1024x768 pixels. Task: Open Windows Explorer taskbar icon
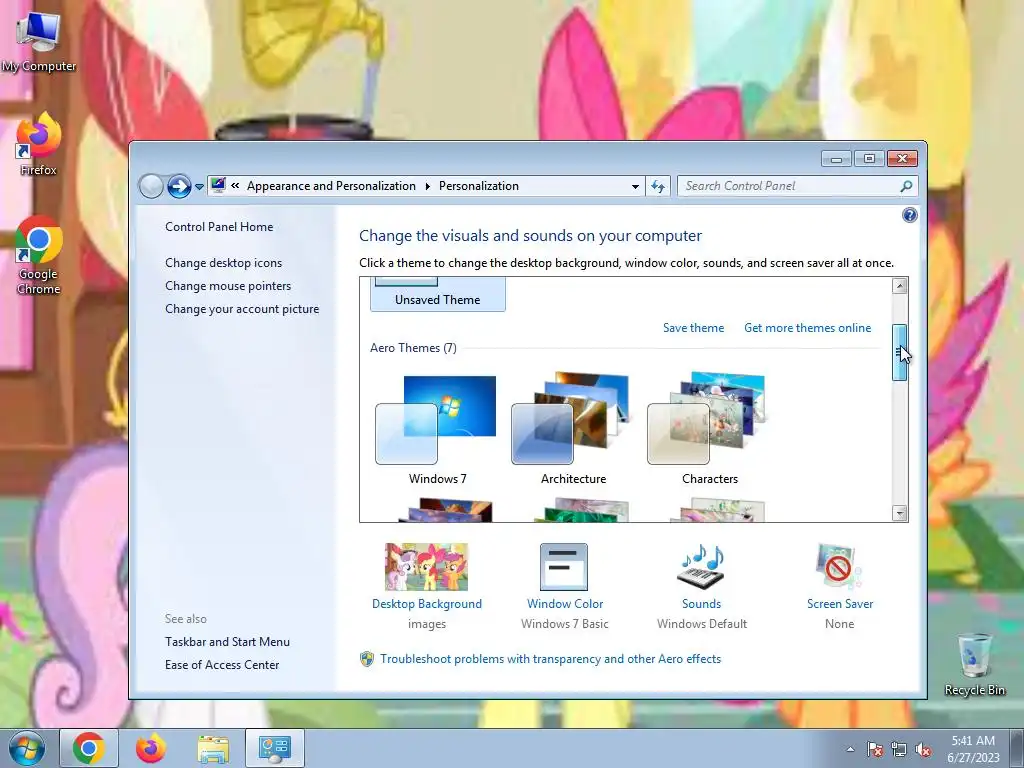(213, 748)
